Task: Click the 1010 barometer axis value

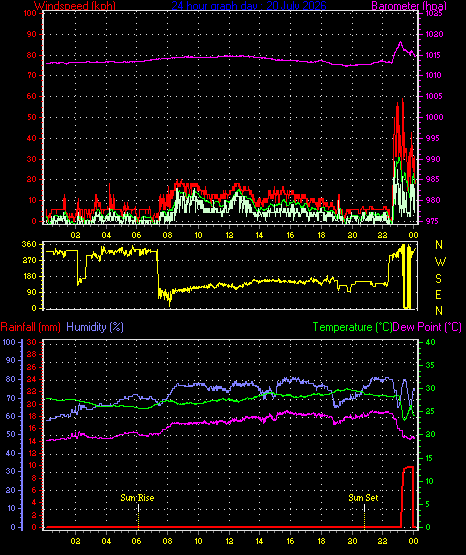Action: click(434, 75)
